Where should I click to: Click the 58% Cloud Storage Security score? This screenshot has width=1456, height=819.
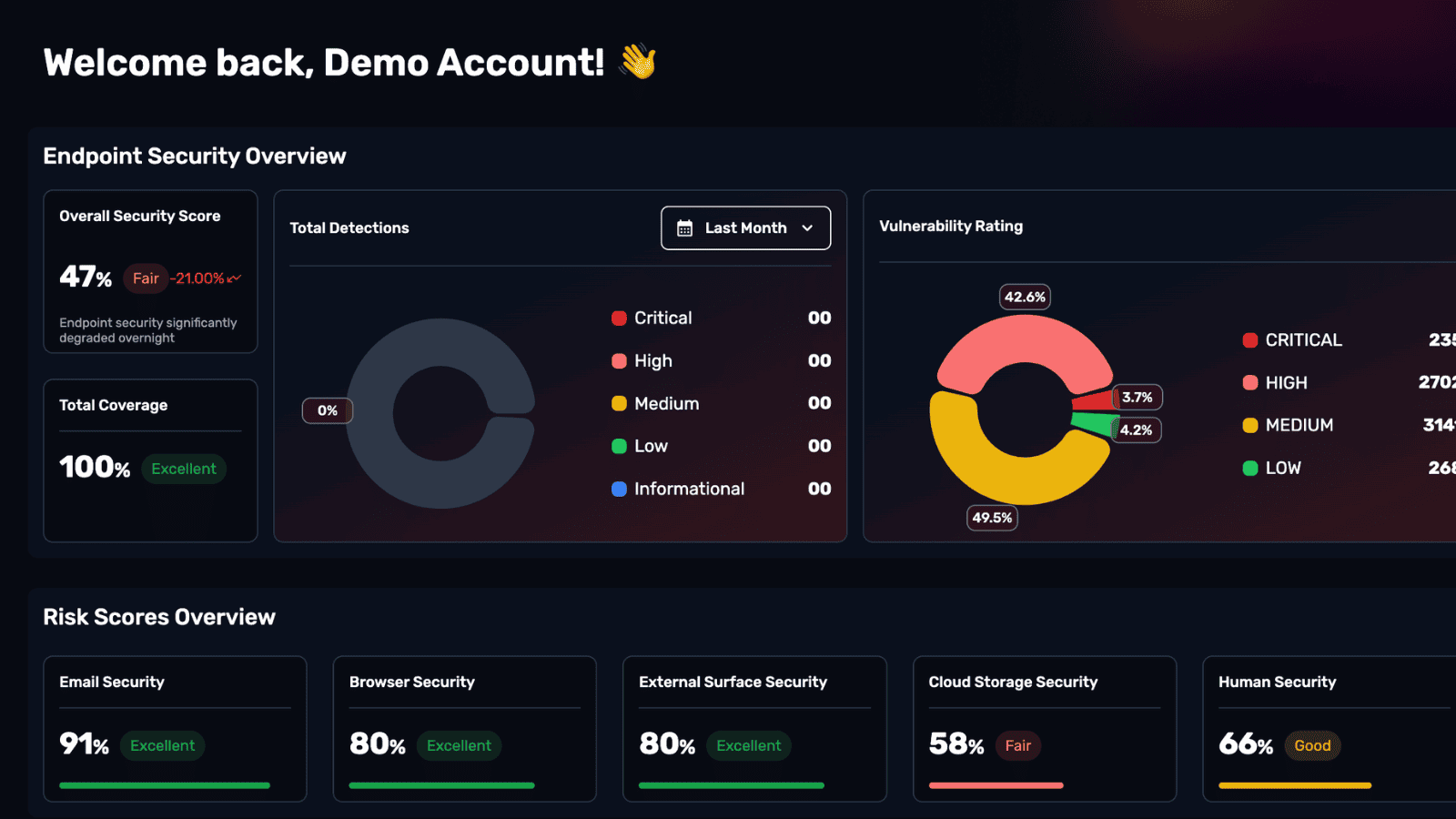(956, 744)
